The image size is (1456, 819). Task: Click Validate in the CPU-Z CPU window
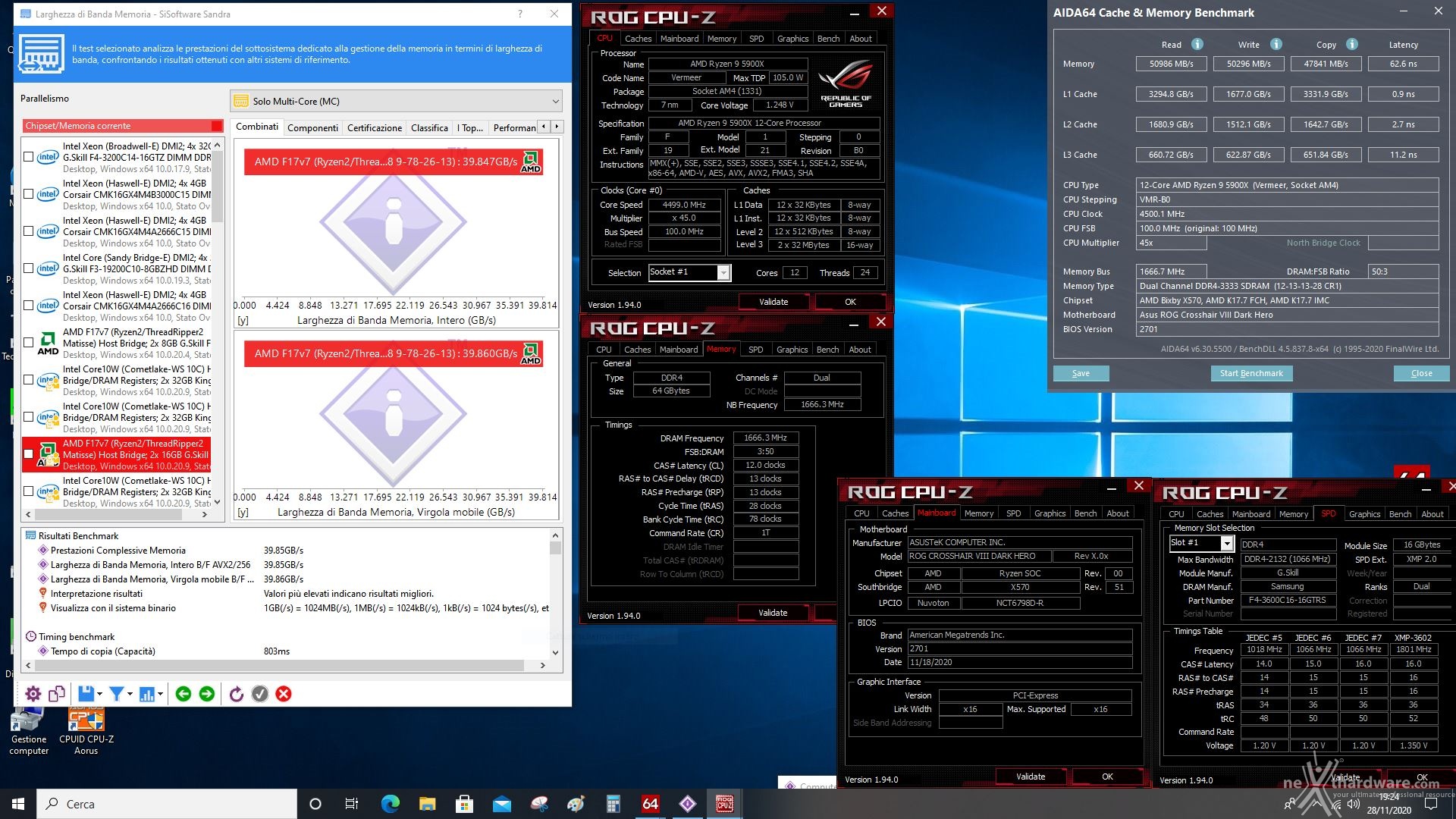773,302
